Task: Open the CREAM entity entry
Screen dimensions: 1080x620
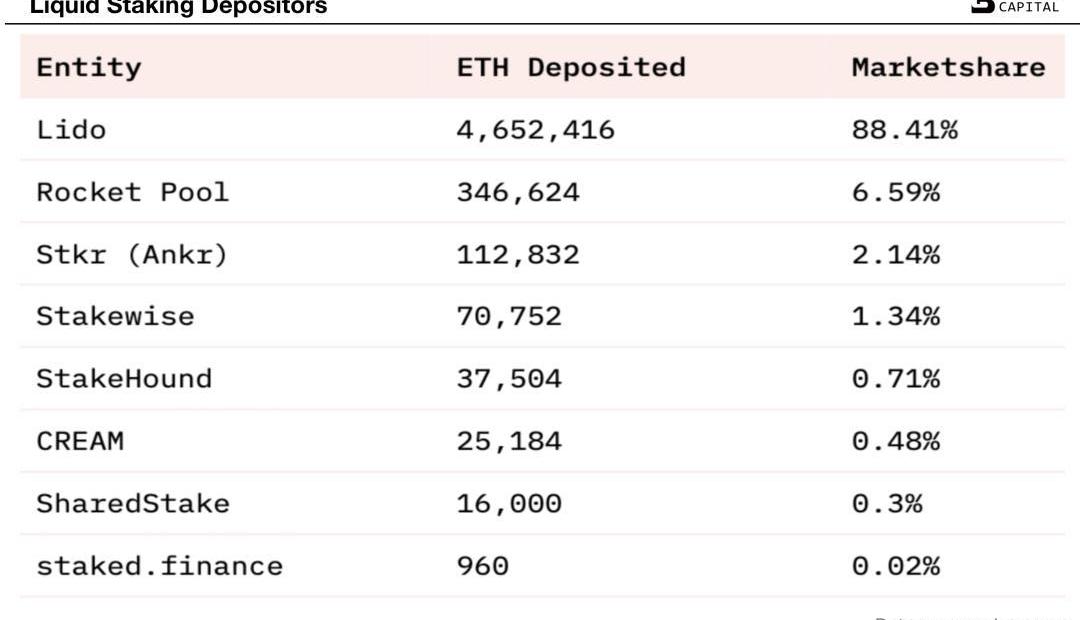Action: click(x=80, y=441)
